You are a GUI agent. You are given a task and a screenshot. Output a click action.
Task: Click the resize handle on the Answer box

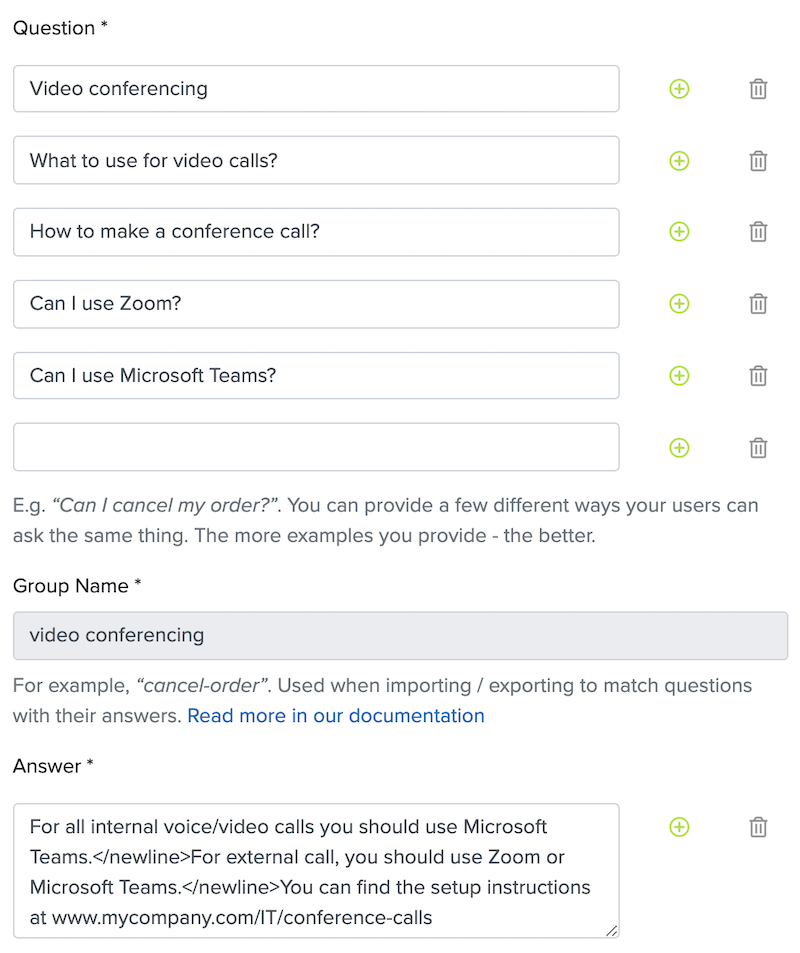tap(612, 931)
